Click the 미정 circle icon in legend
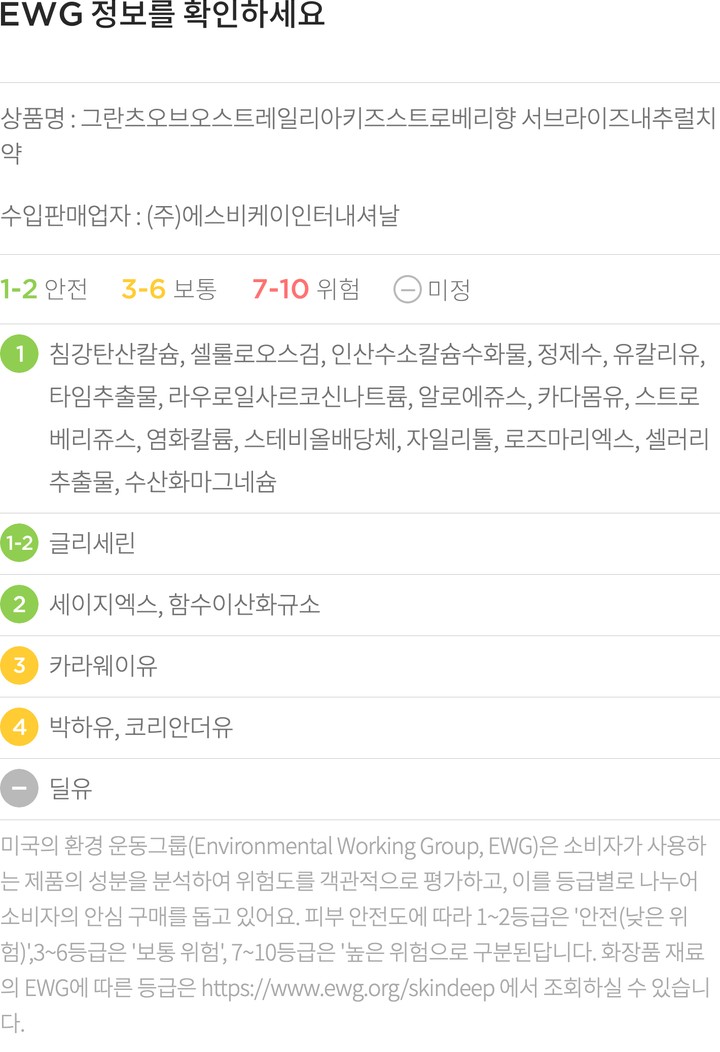The width and height of the screenshot is (720, 1052). [407, 290]
